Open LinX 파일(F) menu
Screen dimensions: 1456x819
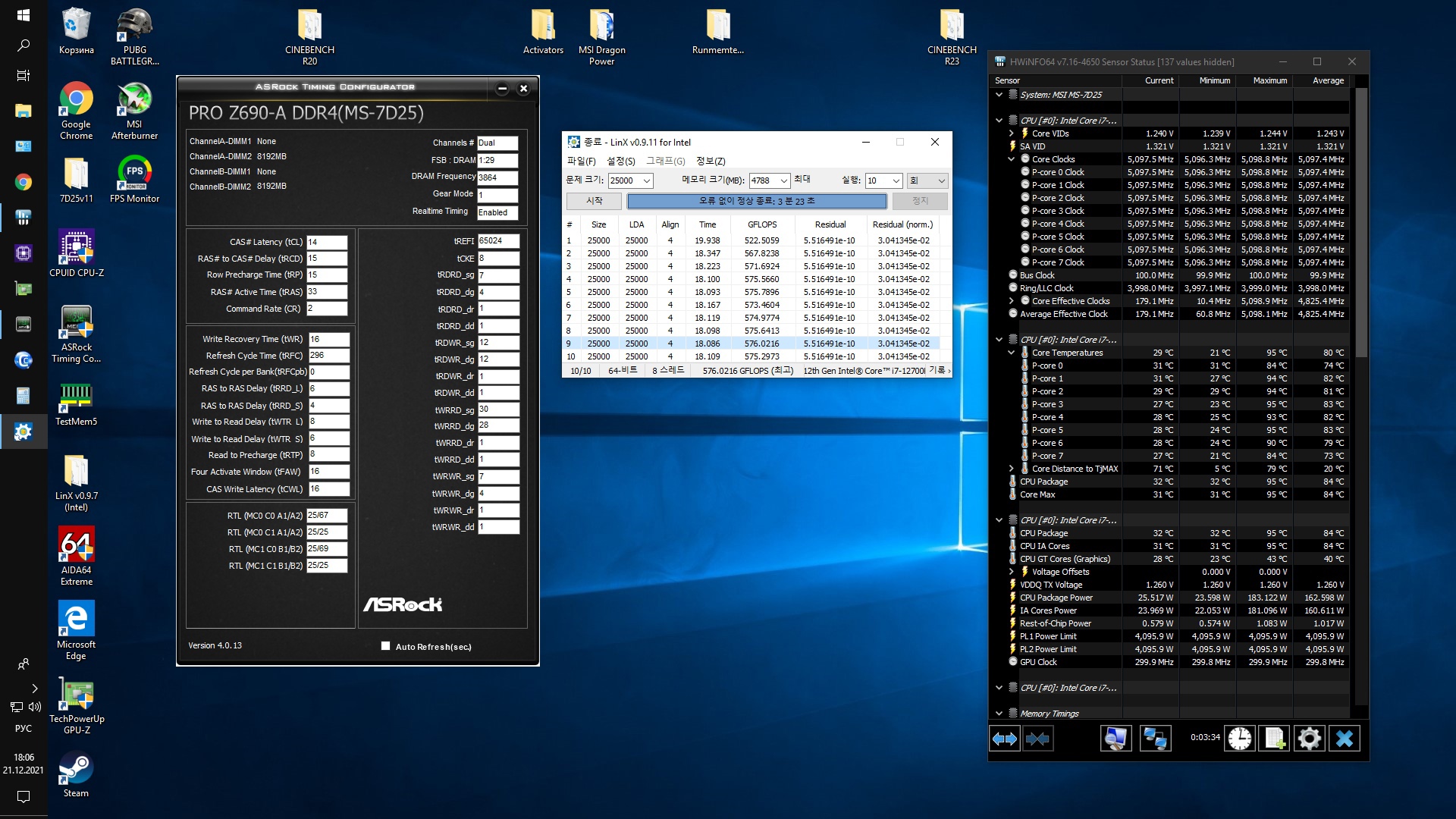[581, 161]
